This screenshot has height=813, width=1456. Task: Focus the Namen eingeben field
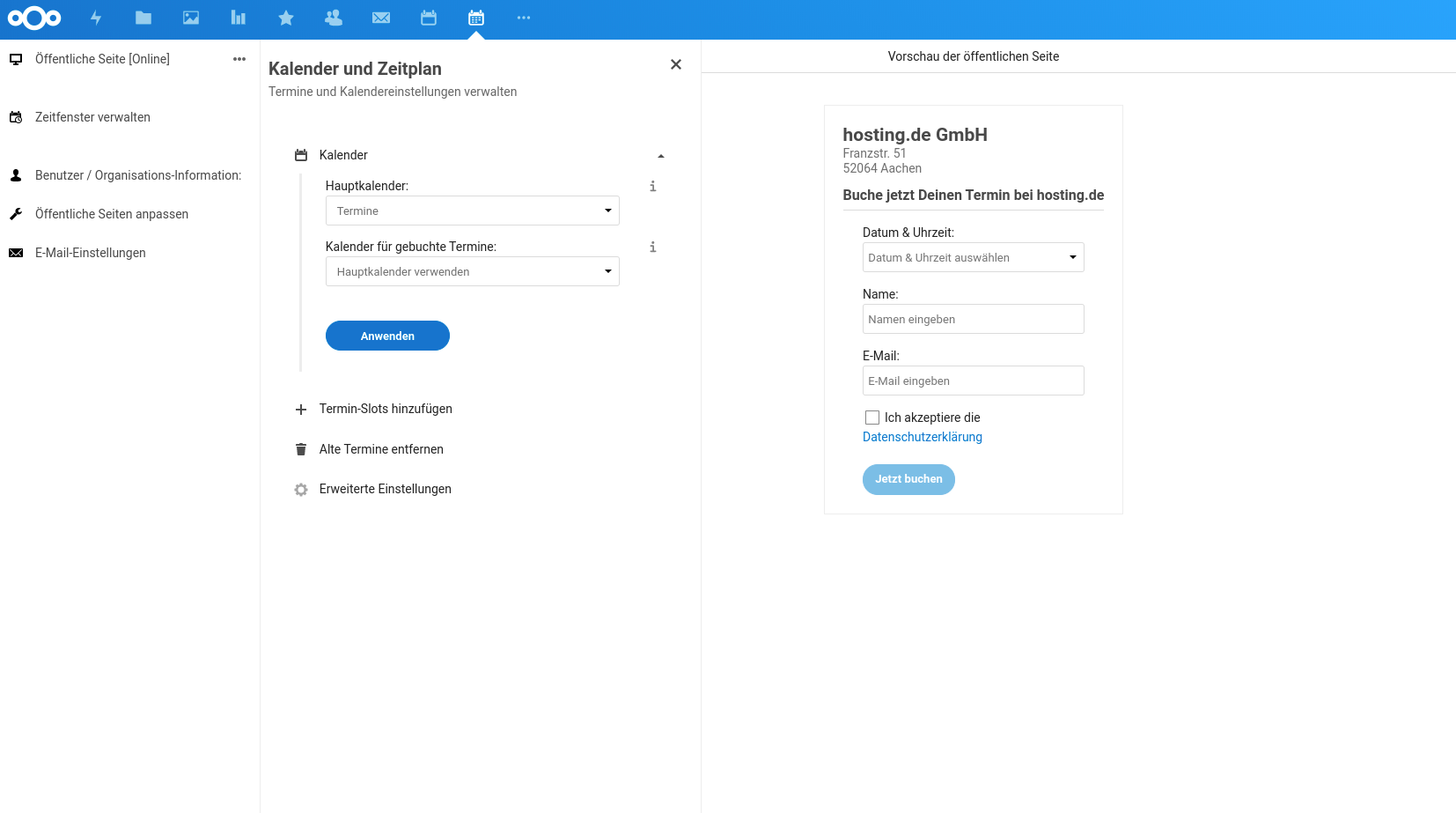point(974,319)
